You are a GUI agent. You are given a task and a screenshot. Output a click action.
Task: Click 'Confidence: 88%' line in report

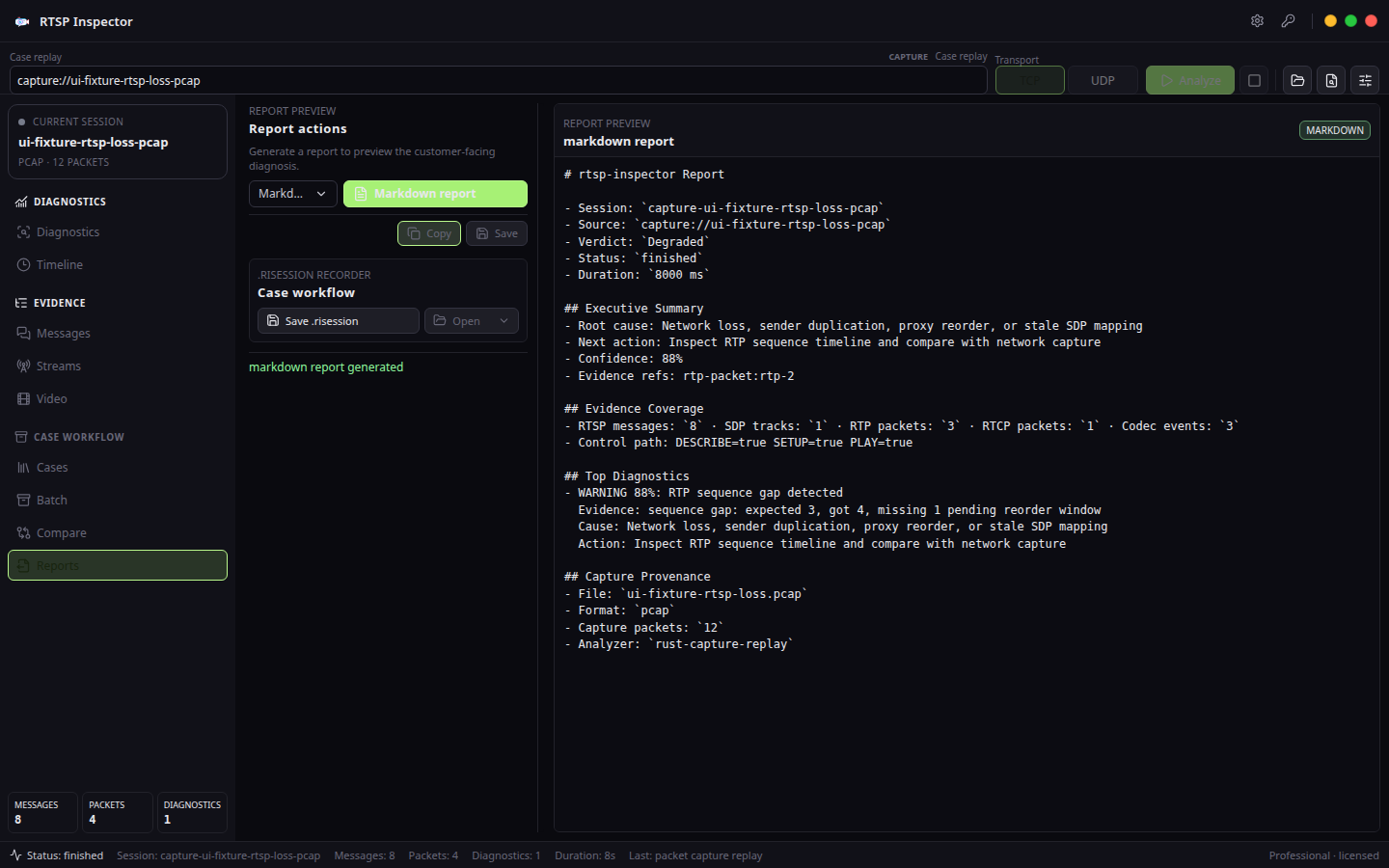(623, 359)
